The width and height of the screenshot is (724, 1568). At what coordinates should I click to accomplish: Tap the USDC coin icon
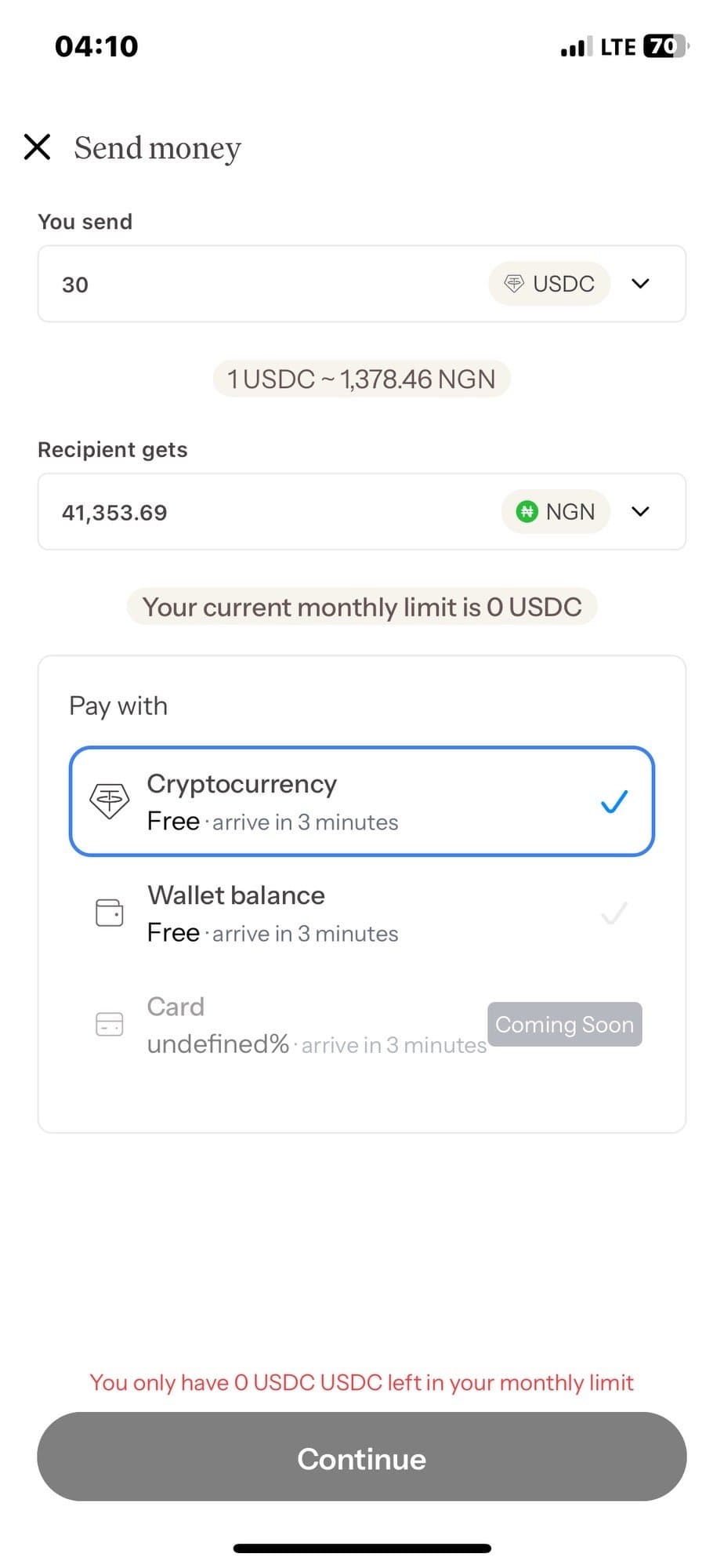tap(514, 284)
